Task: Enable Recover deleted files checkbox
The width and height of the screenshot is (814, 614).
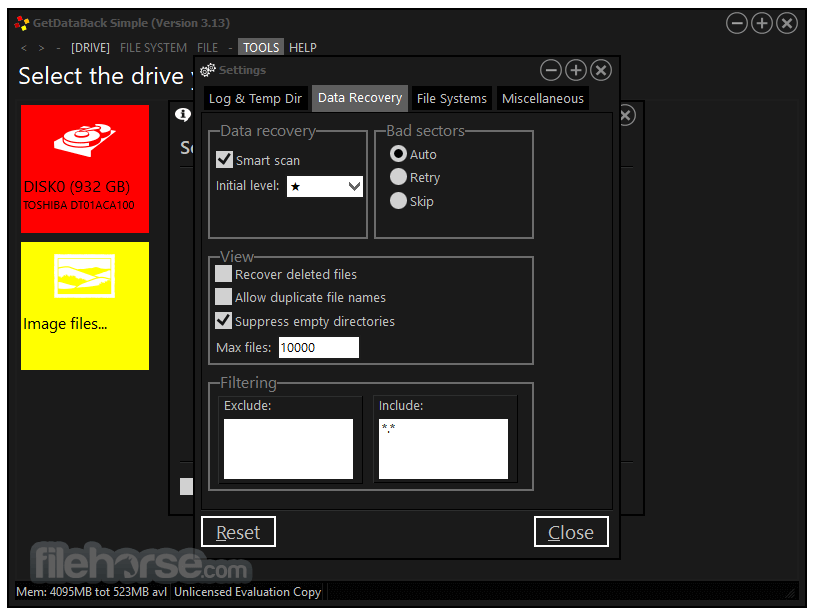Action: pos(223,274)
